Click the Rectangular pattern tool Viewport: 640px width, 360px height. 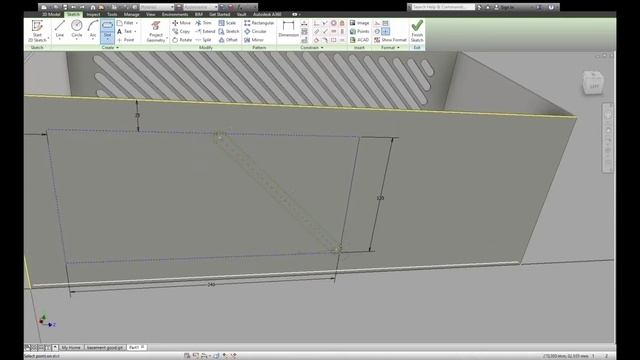pos(259,23)
